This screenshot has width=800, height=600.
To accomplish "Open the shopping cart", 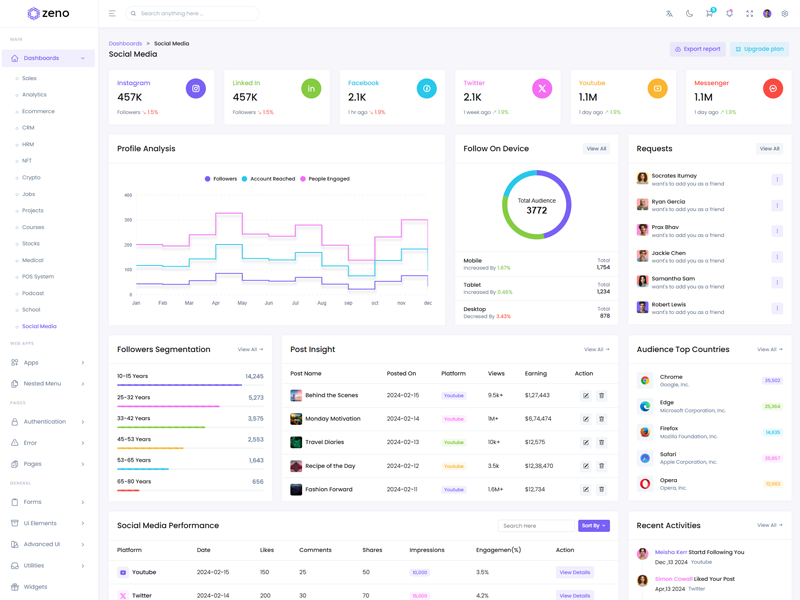I will coord(709,14).
